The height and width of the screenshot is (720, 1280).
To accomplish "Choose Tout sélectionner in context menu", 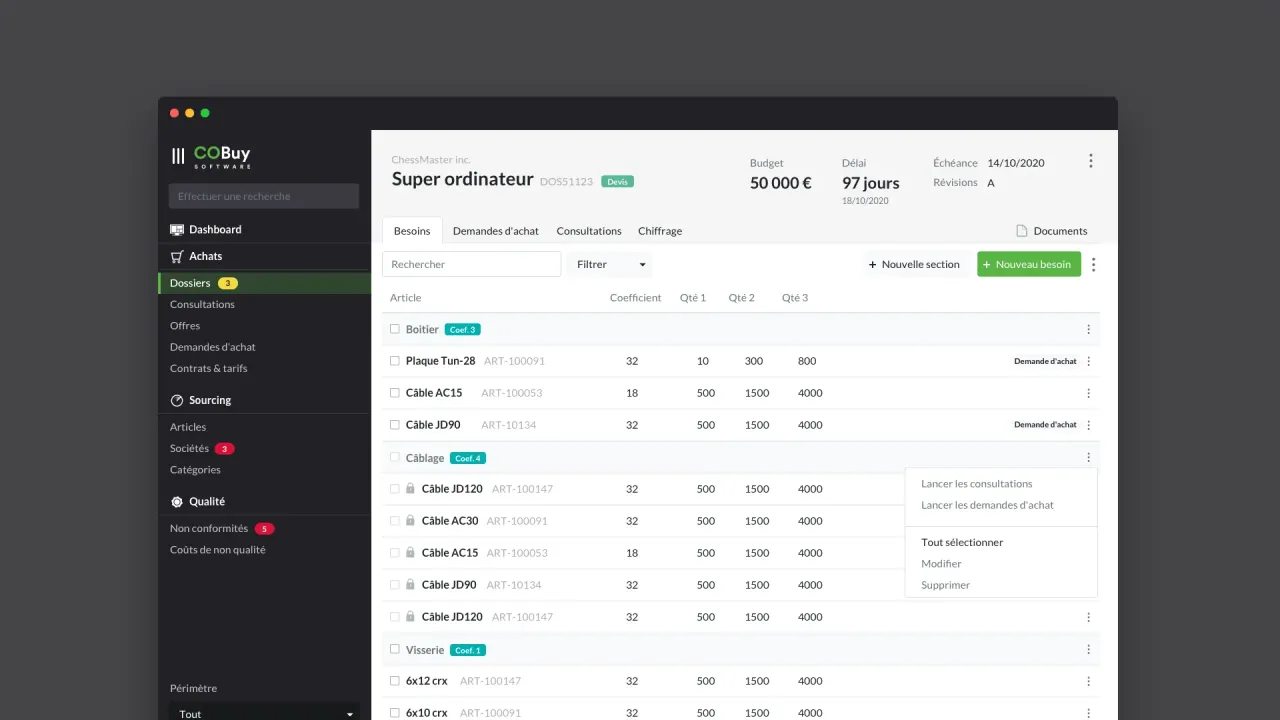I will coord(962,543).
